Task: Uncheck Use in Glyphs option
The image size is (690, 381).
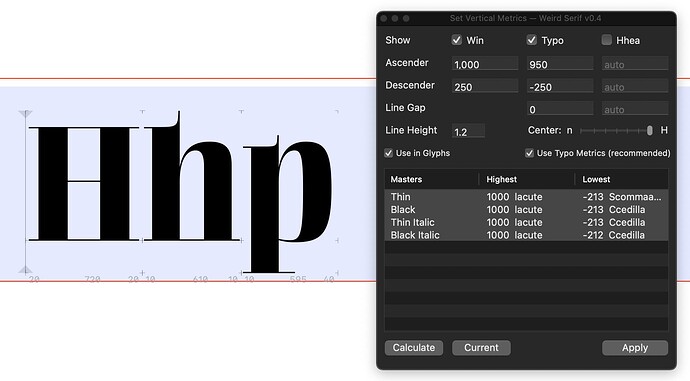Action: [x=388, y=153]
